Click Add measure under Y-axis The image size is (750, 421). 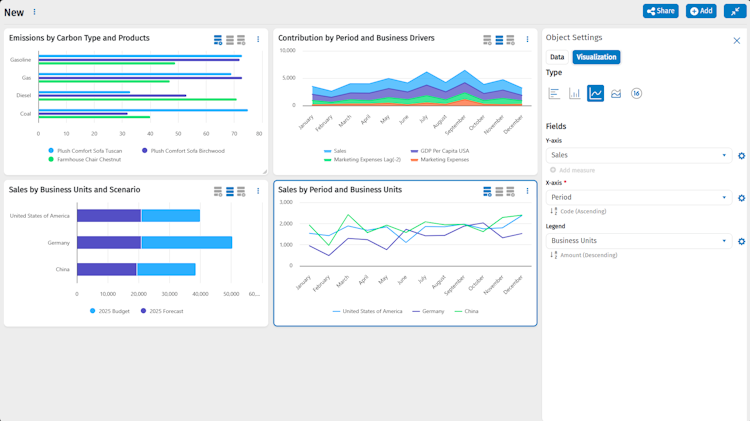click(573, 170)
